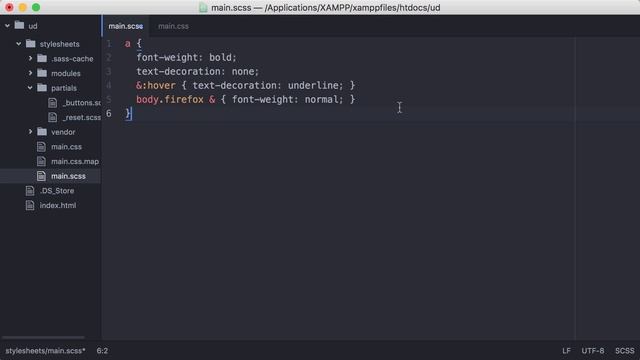Click the vendor folder icon
Screen dimensions: 640x360
[42, 131]
